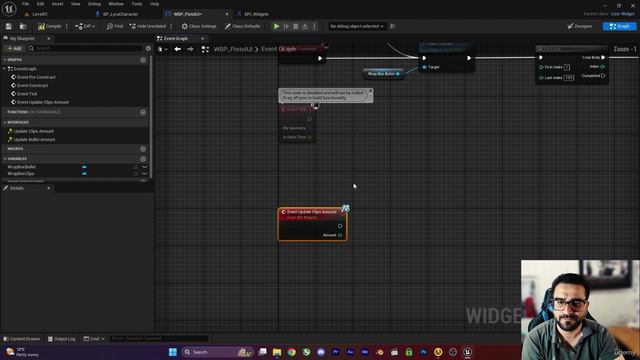Click WrapBoxClips variable type color pill
640x360 pixels.
click(x=84, y=173)
